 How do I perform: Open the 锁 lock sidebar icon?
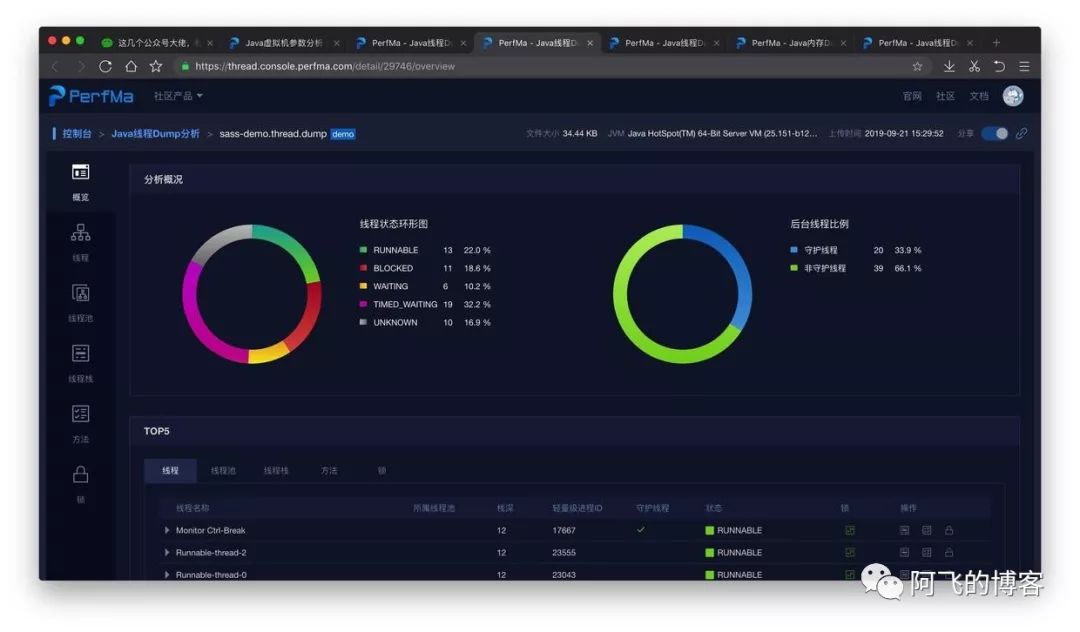tap(81, 475)
